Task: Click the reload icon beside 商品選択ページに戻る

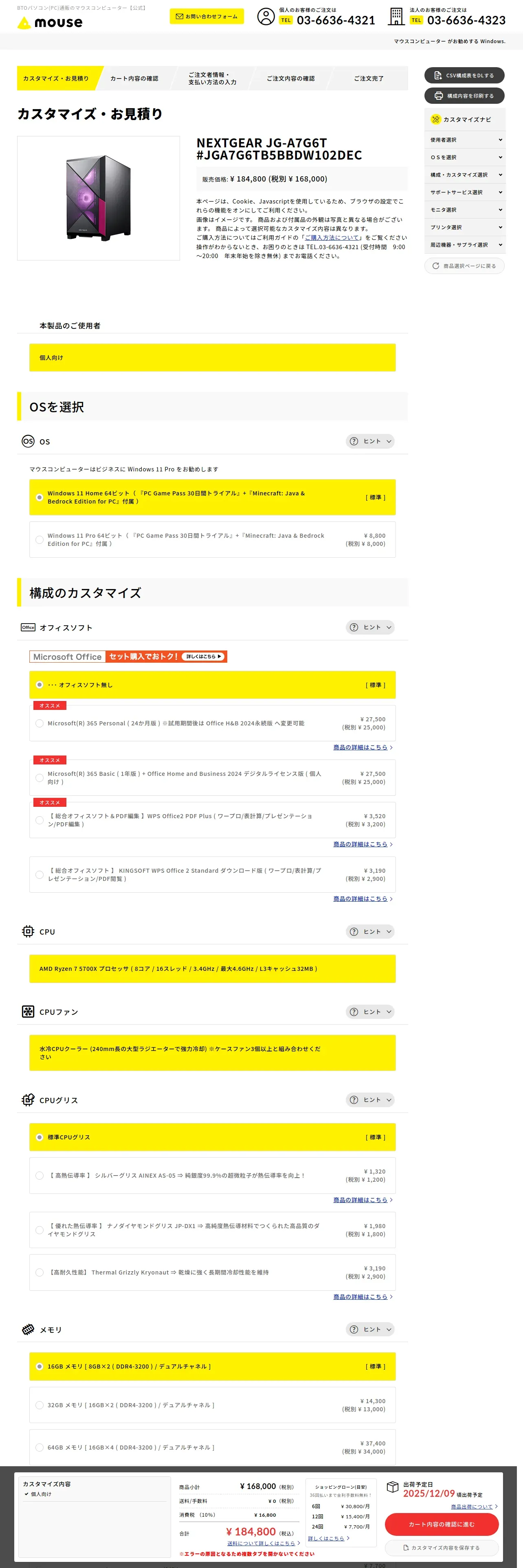Action: pos(436,266)
